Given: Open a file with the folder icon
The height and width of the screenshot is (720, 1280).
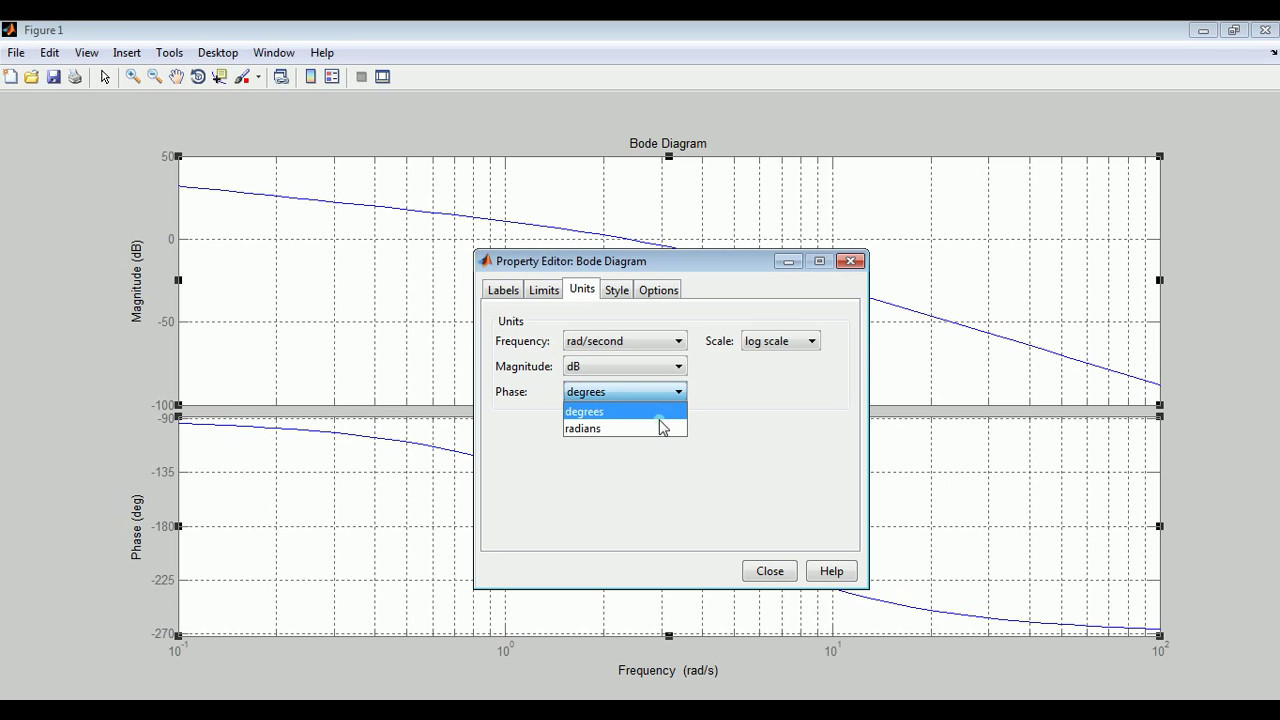Looking at the screenshot, I should [x=32, y=77].
